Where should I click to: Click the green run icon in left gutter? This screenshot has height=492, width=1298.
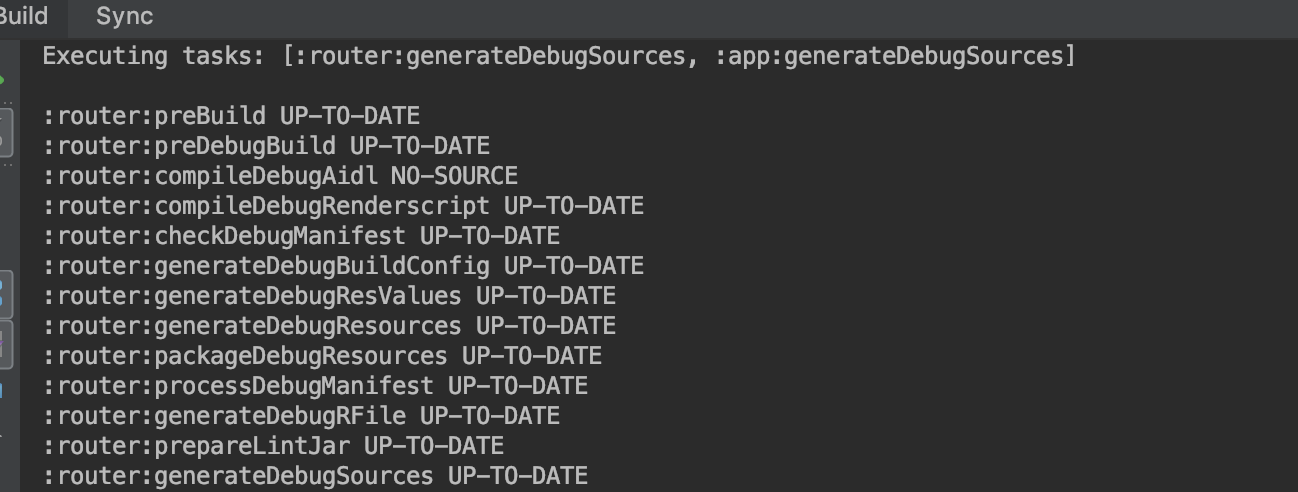point(3,79)
